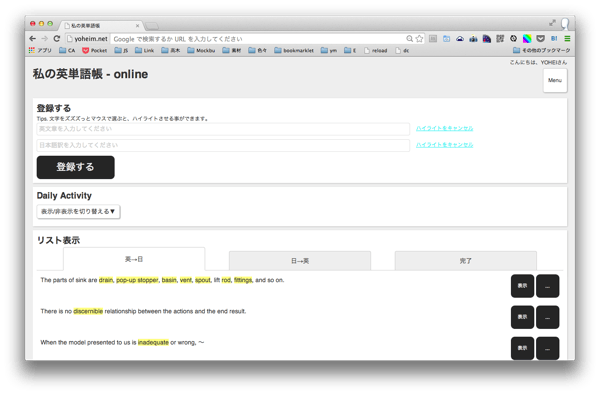
Task: Open the bookmarklet folder
Action: 294,50
